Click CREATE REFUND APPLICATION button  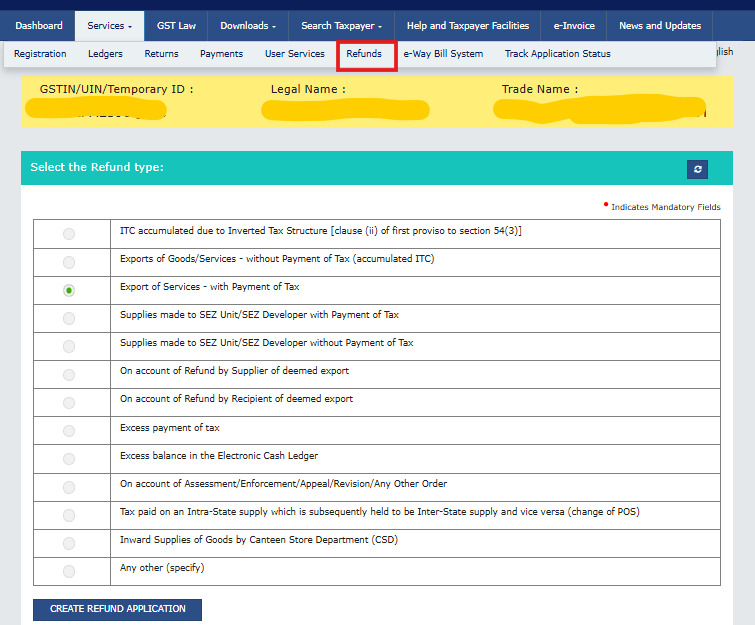pos(117,609)
